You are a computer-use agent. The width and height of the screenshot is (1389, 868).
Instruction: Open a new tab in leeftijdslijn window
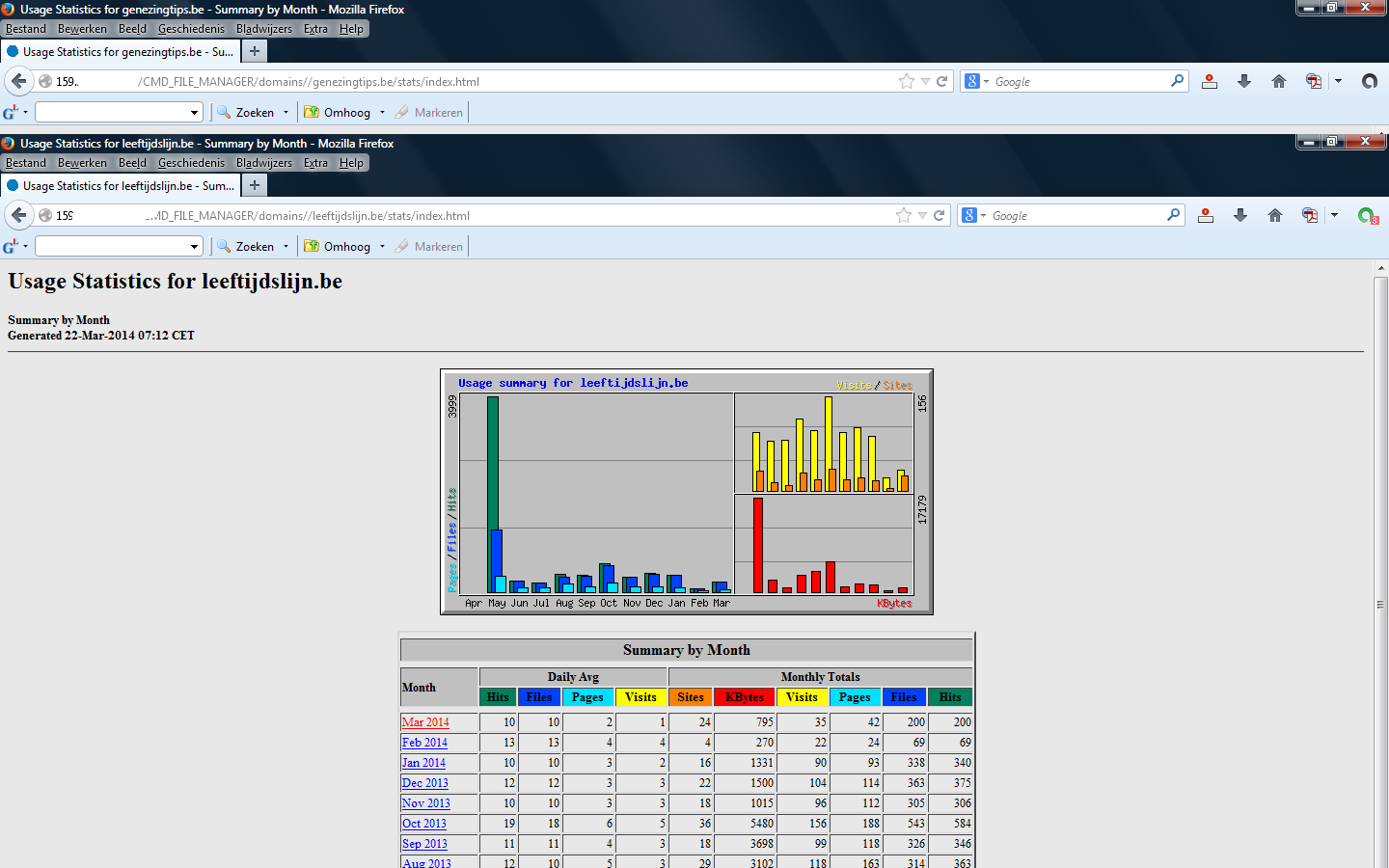[255, 185]
